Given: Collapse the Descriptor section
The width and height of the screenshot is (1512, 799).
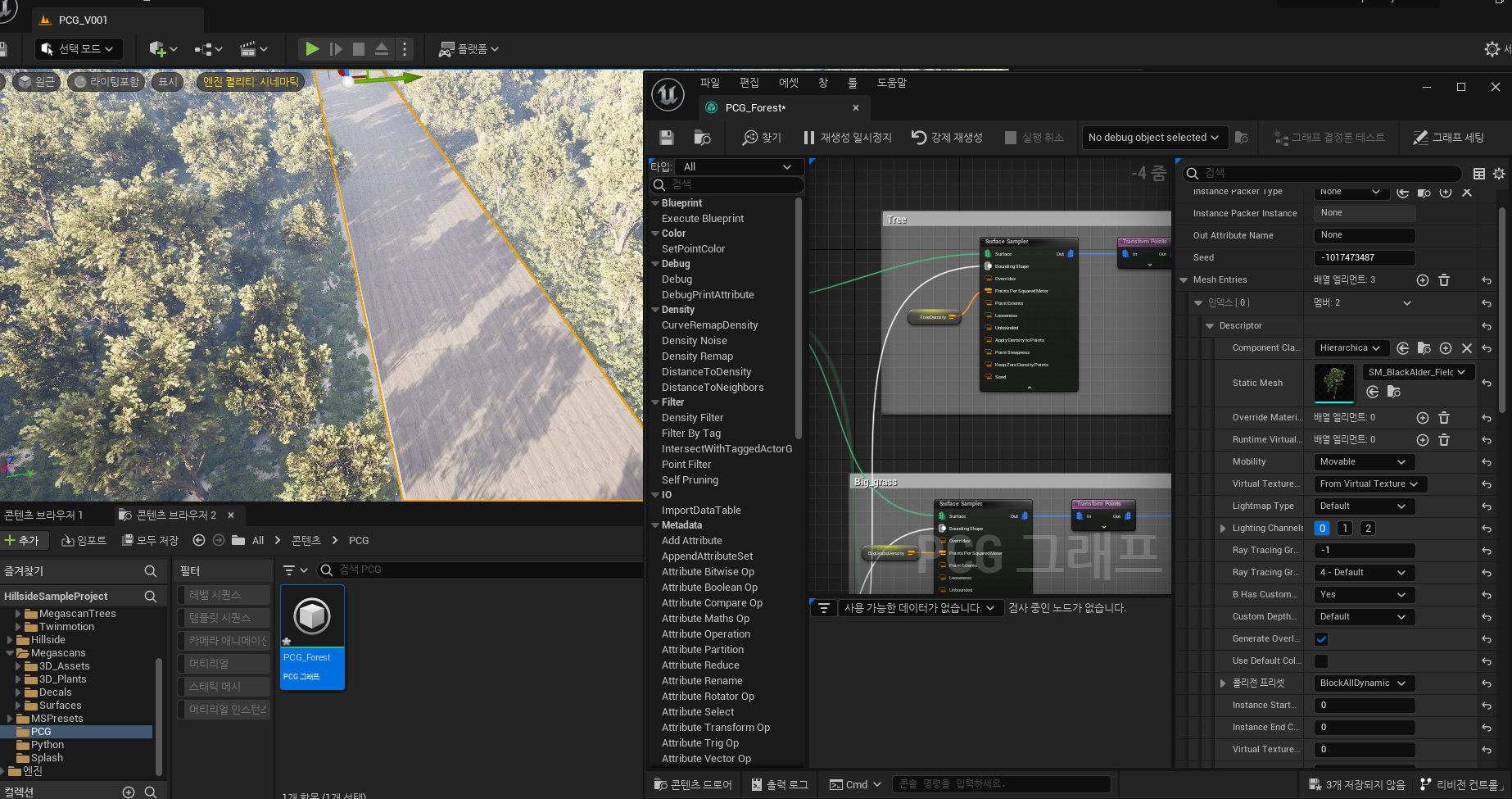Looking at the screenshot, I should coord(1210,326).
